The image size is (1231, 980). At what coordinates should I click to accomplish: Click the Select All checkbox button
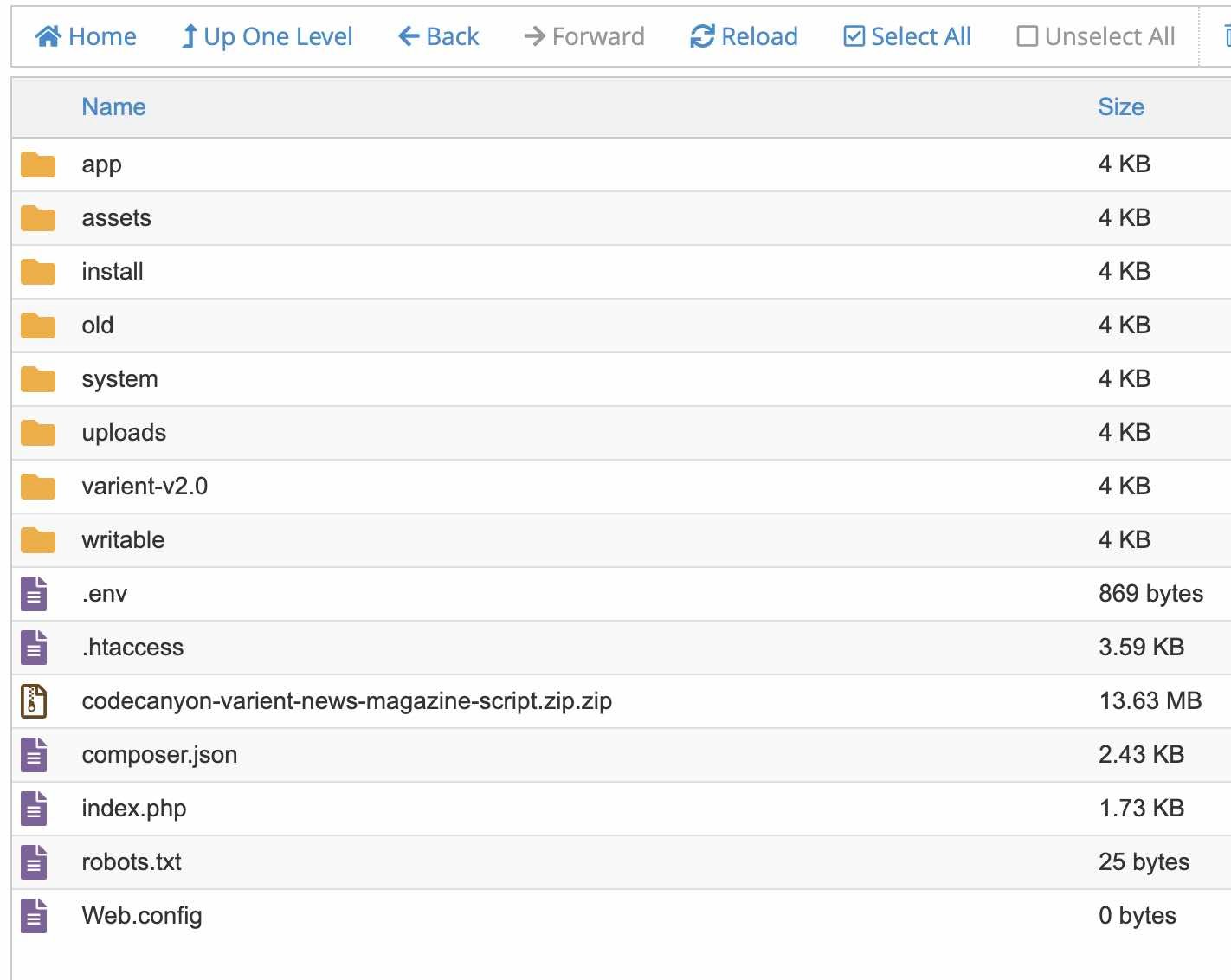click(907, 36)
